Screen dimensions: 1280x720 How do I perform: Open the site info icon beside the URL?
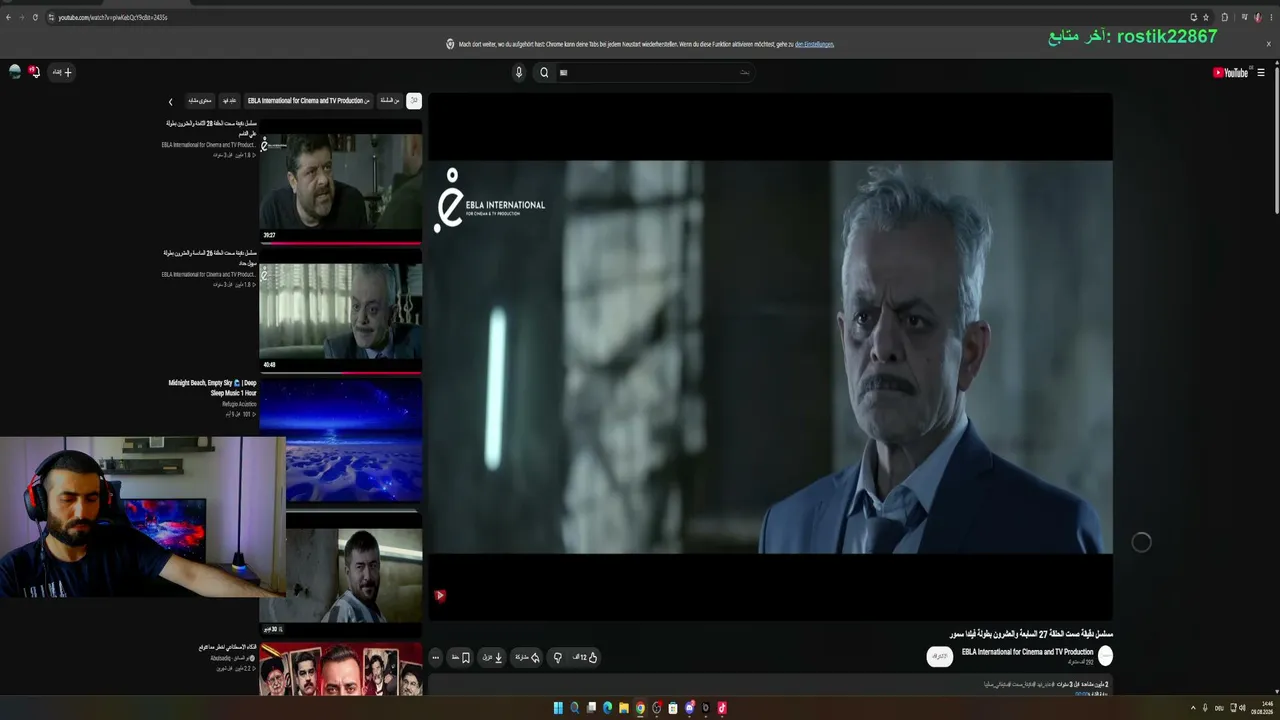pyautogui.click(x=49, y=17)
